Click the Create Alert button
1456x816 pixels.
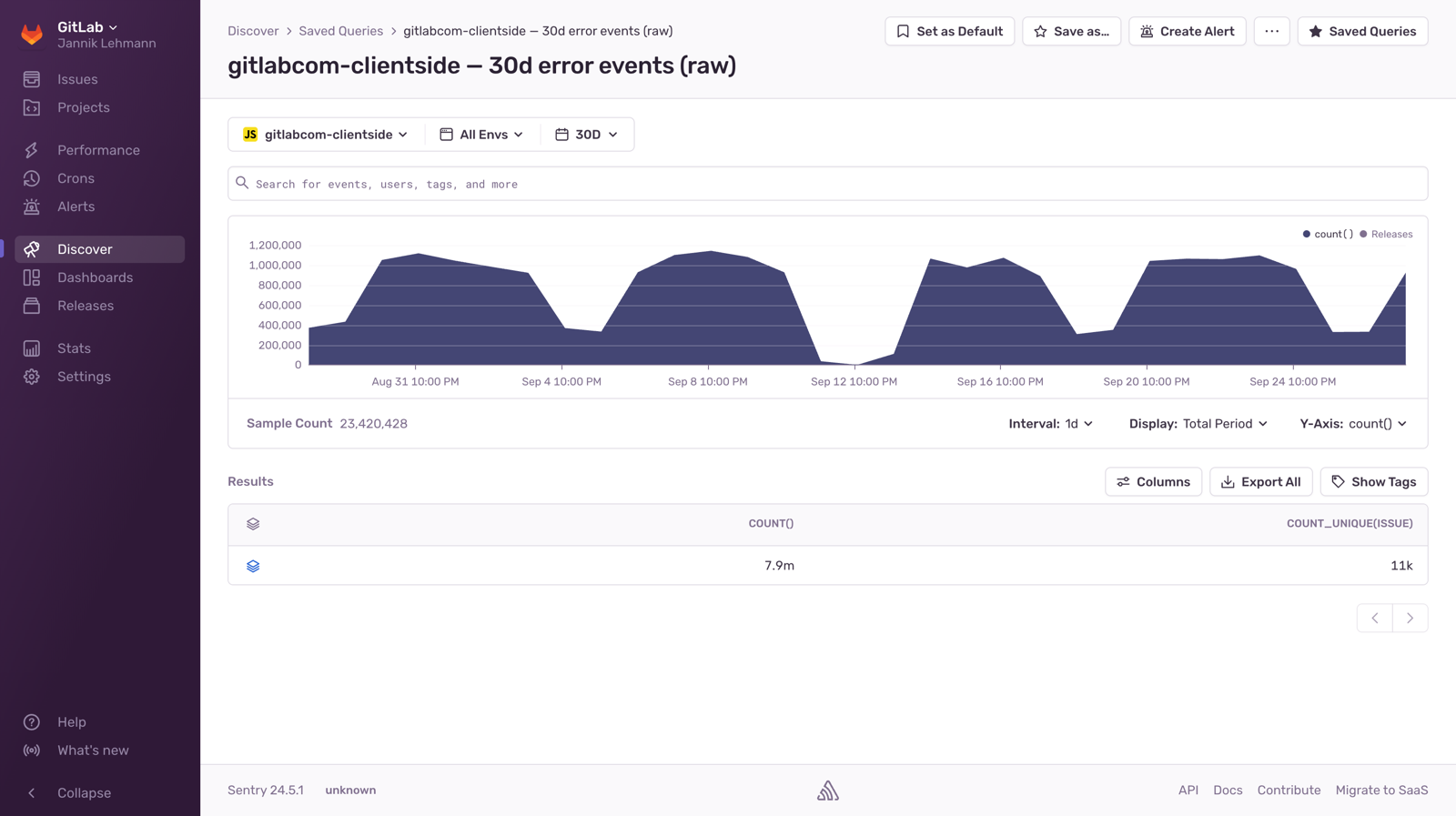[x=1187, y=31]
